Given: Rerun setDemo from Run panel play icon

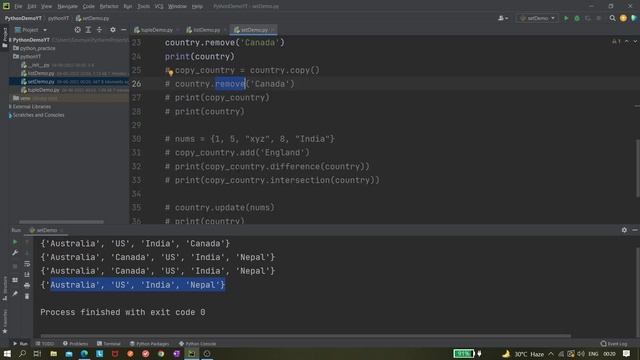Looking at the screenshot, I should [15, 242].
